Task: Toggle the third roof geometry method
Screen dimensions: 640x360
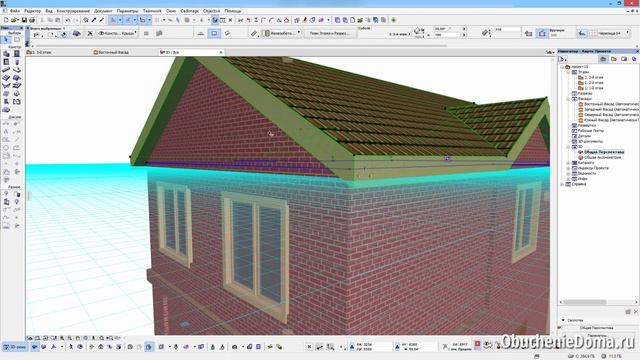Action: pos(227,33)
